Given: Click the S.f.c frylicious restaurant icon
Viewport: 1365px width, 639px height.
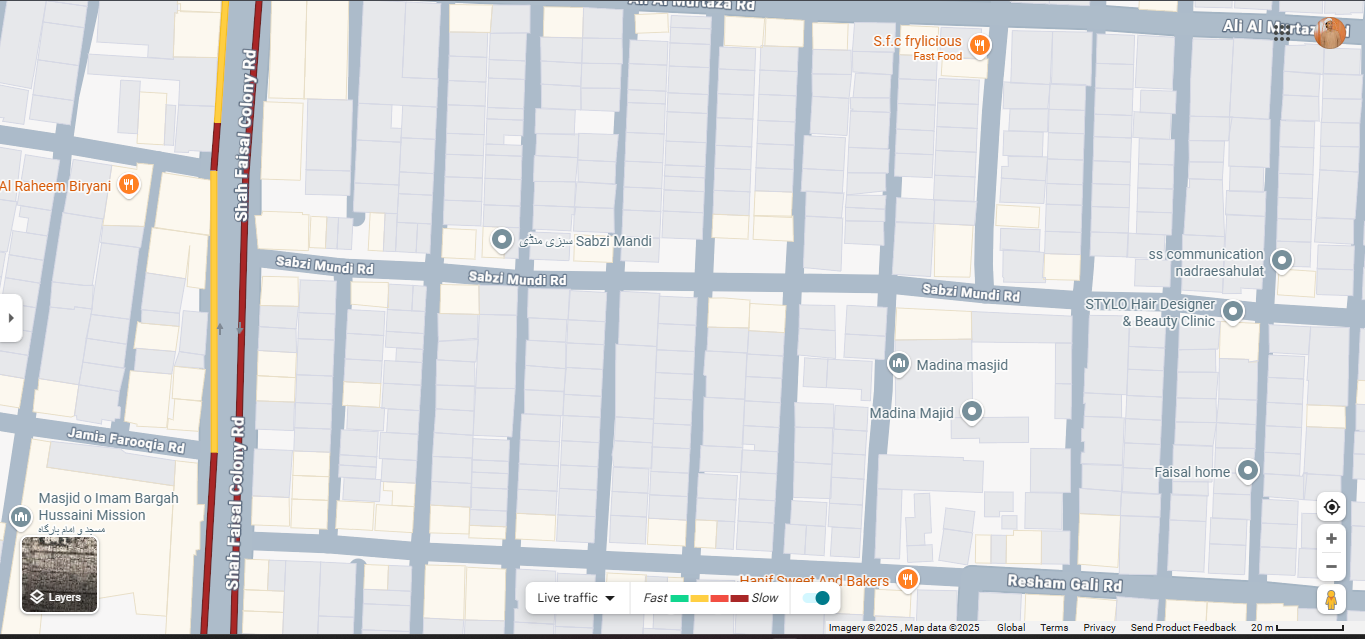Looking at the screenshot, I should 980,44.
